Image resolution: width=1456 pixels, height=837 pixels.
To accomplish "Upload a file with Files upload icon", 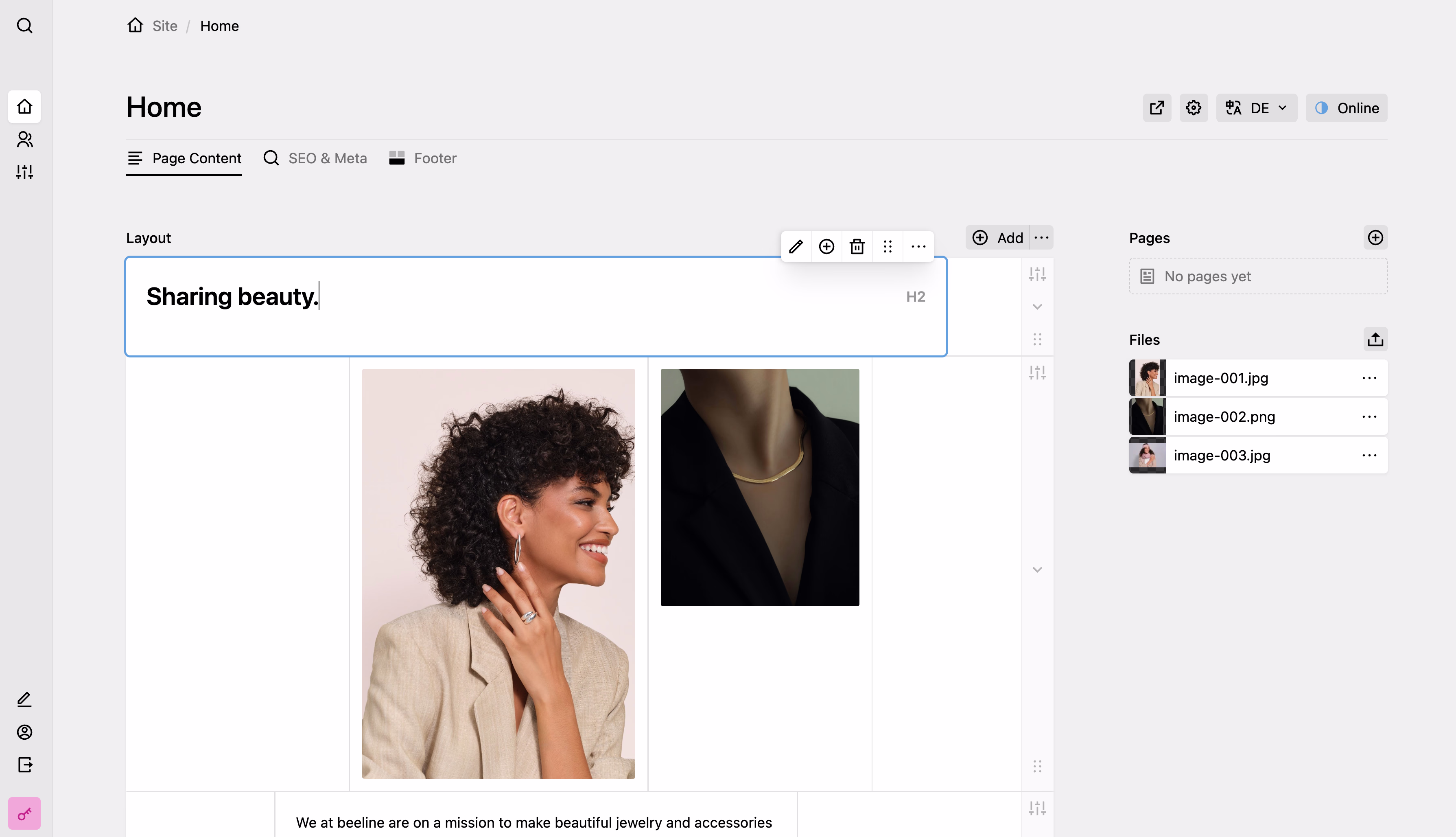I will (1375, 339).
